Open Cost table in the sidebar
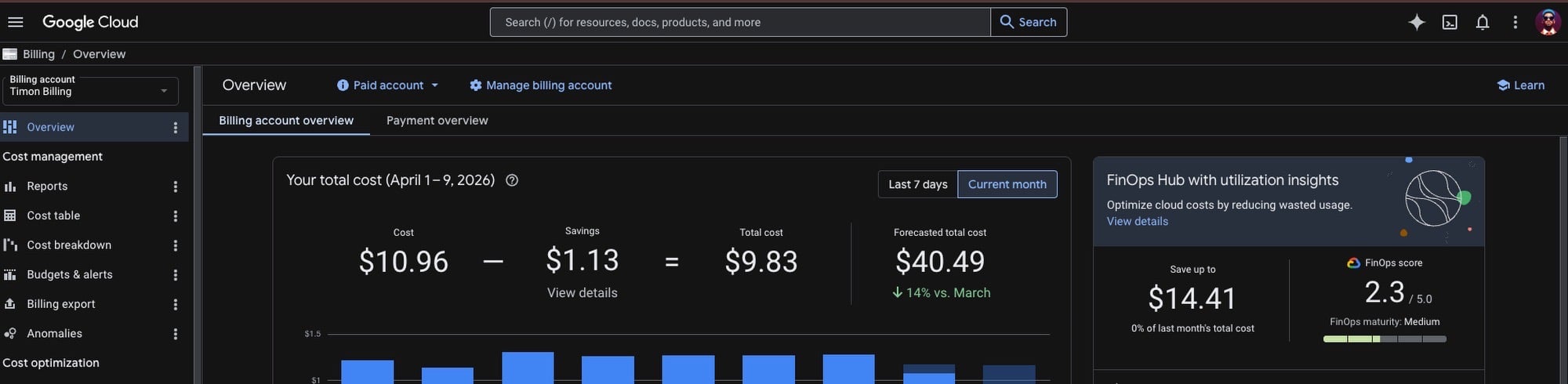The height and width of the screenshot is (384, 1568). [53, 216]
